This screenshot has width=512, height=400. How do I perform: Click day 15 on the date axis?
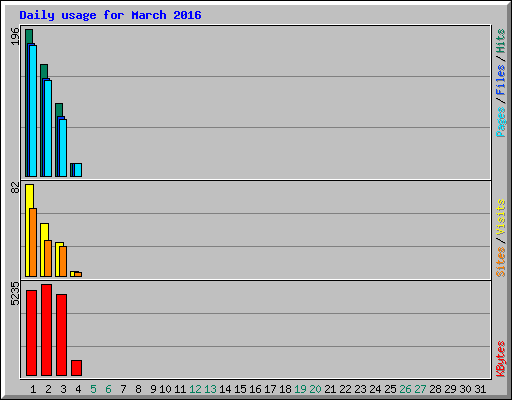[x=240, y=389]
